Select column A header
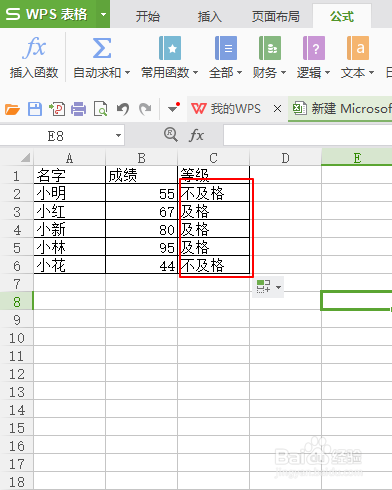The width and height of the screenshot is (392, 490). [69, 157]
